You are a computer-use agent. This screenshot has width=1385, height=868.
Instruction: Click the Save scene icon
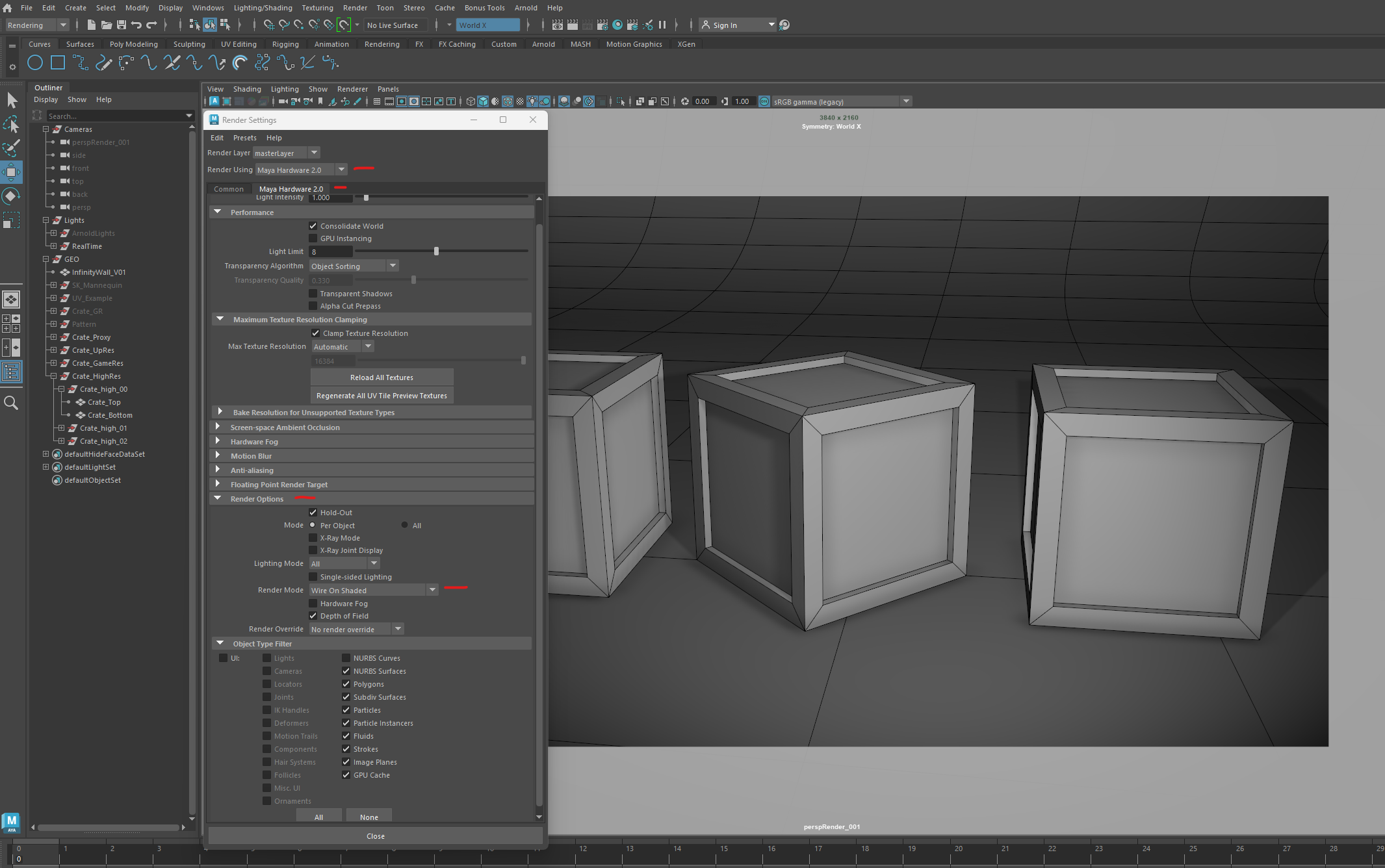point(122,25)
